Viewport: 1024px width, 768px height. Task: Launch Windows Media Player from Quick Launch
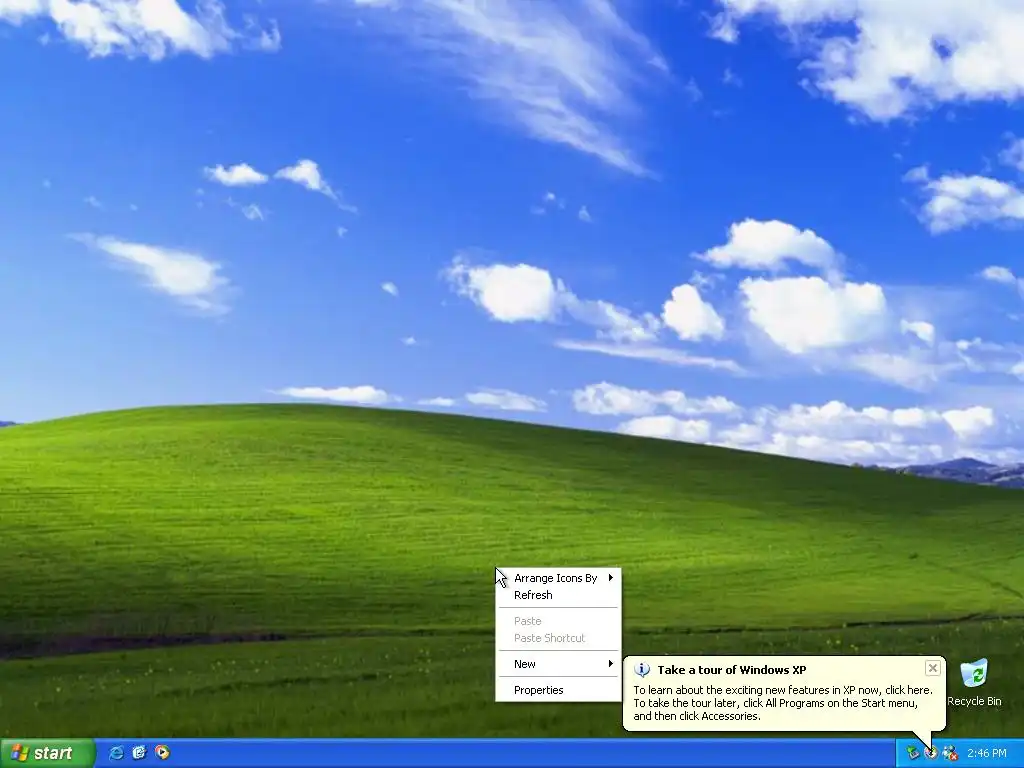click(162, 753)
